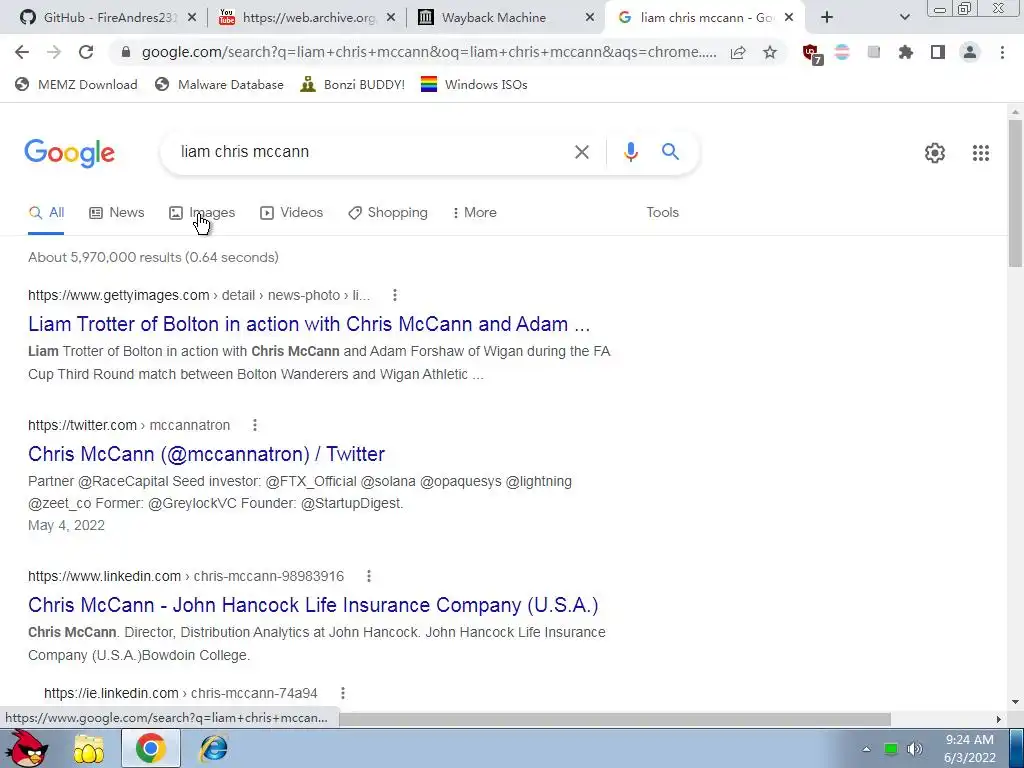
Task: Launch Internet Explorer from the taskbar
Action: coord(214,748)
